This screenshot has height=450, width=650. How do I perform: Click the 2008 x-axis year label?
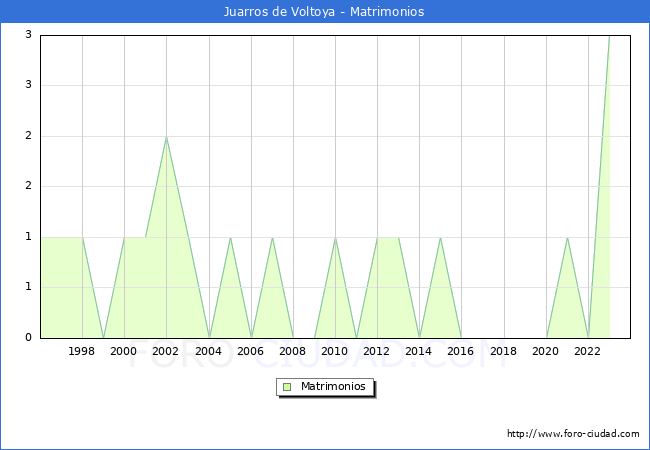(x=293, y=351)
